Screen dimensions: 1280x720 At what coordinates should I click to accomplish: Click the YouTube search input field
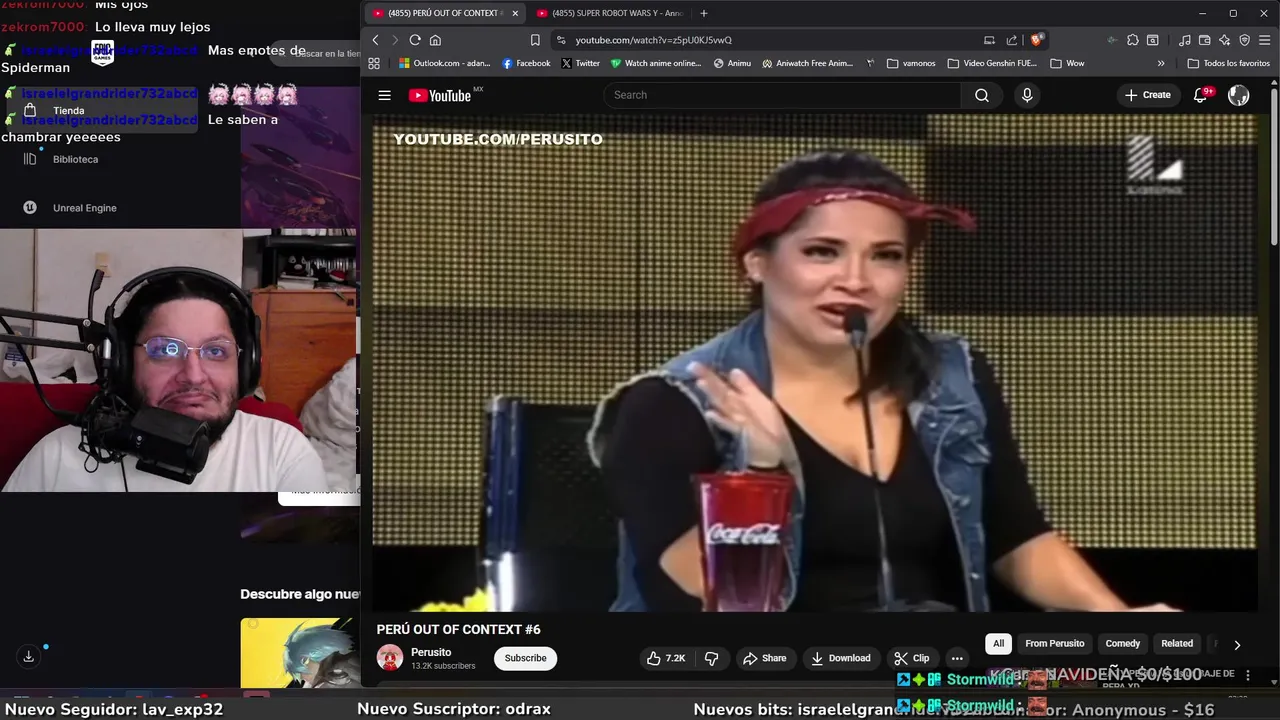[x=782, y=95]
